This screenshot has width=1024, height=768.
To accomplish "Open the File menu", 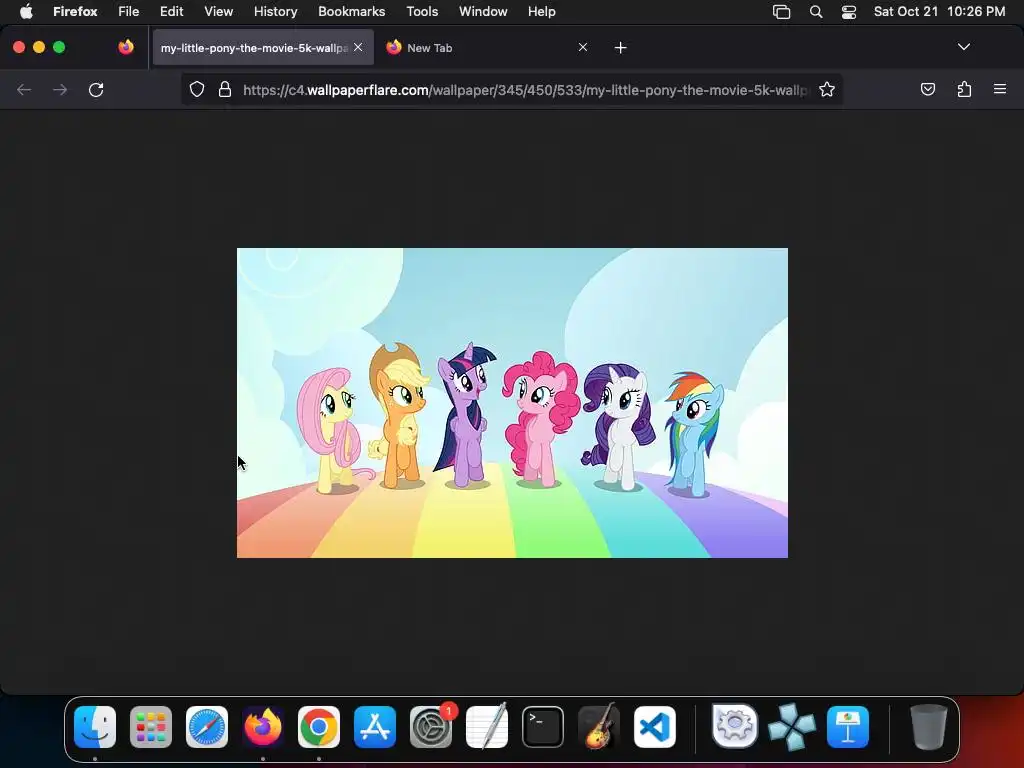I will (x=129, y=11).
